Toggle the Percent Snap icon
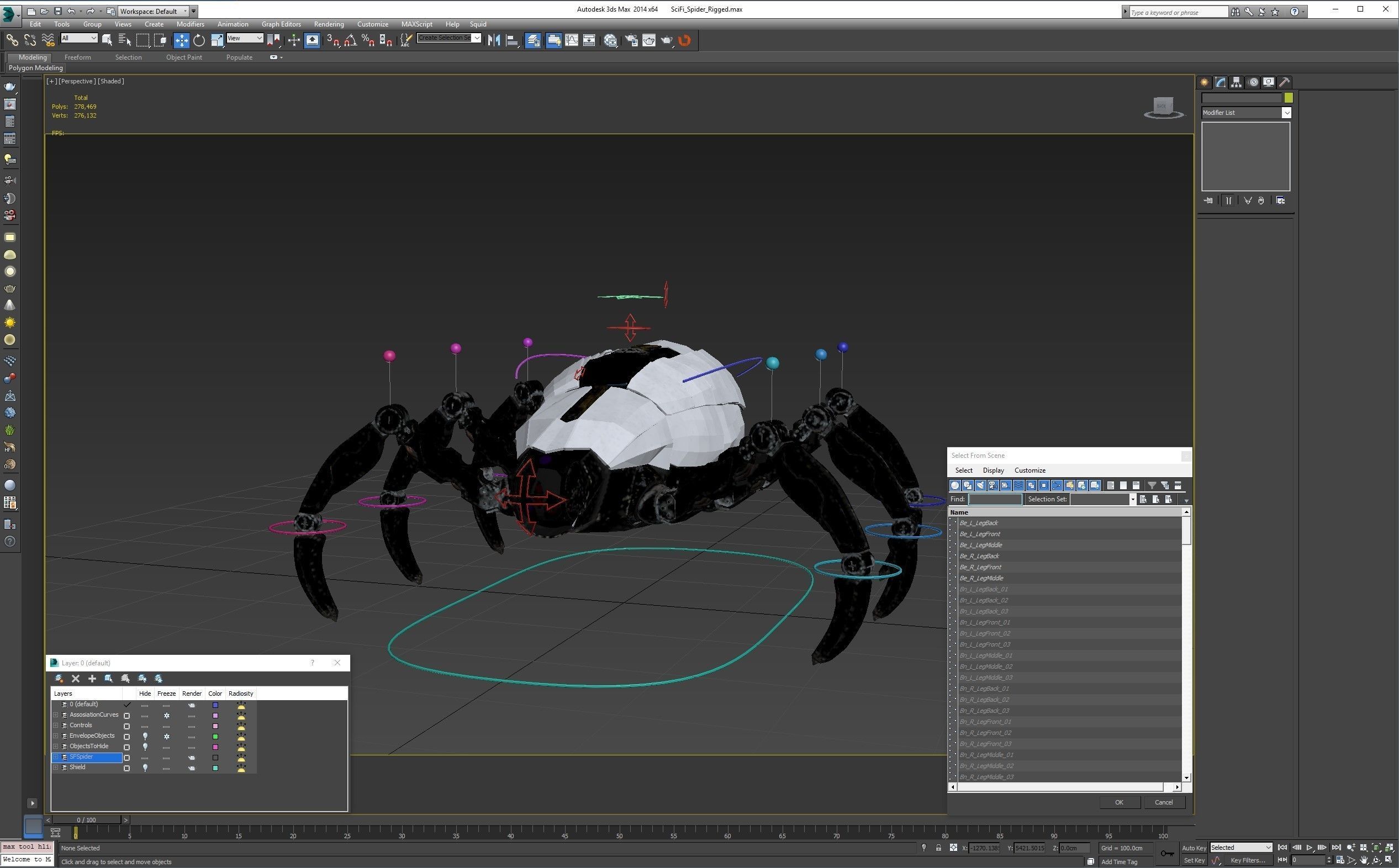This screenshot has height=868, width=1399. point(368,40)
